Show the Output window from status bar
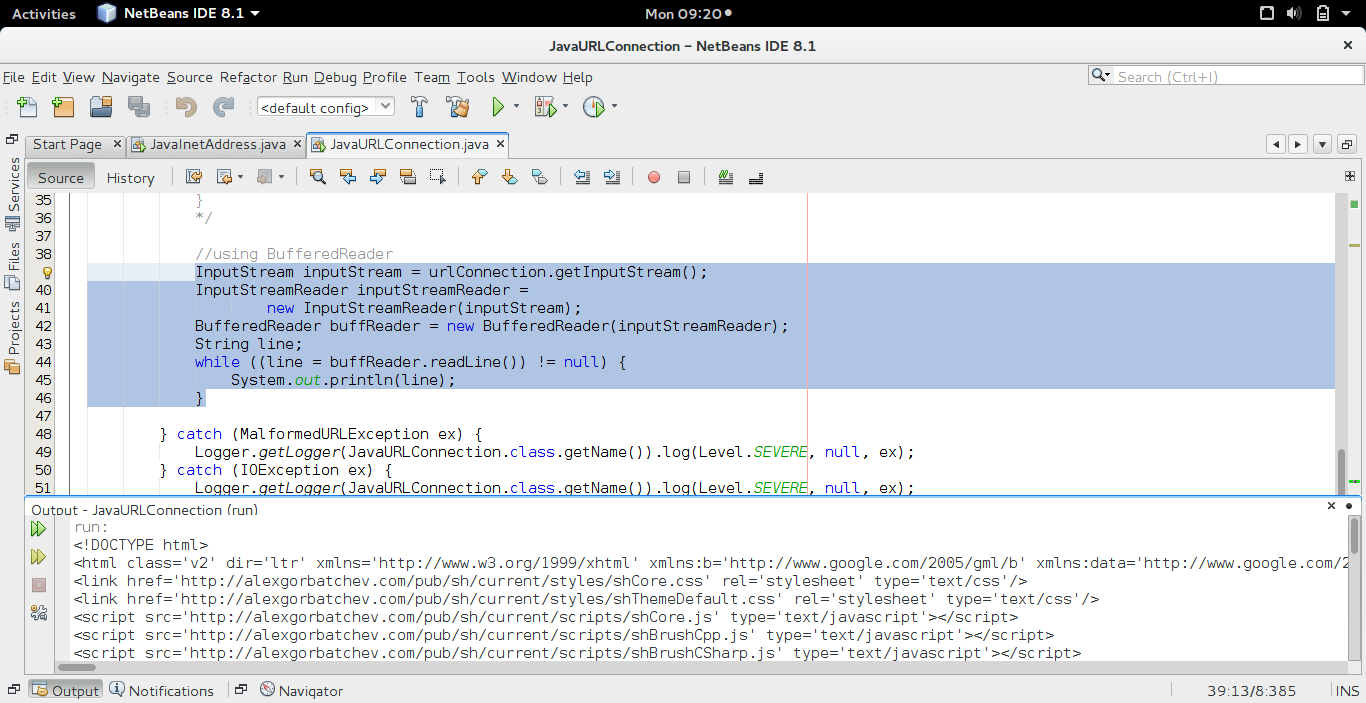1366x703 pixels. [65, 690]
